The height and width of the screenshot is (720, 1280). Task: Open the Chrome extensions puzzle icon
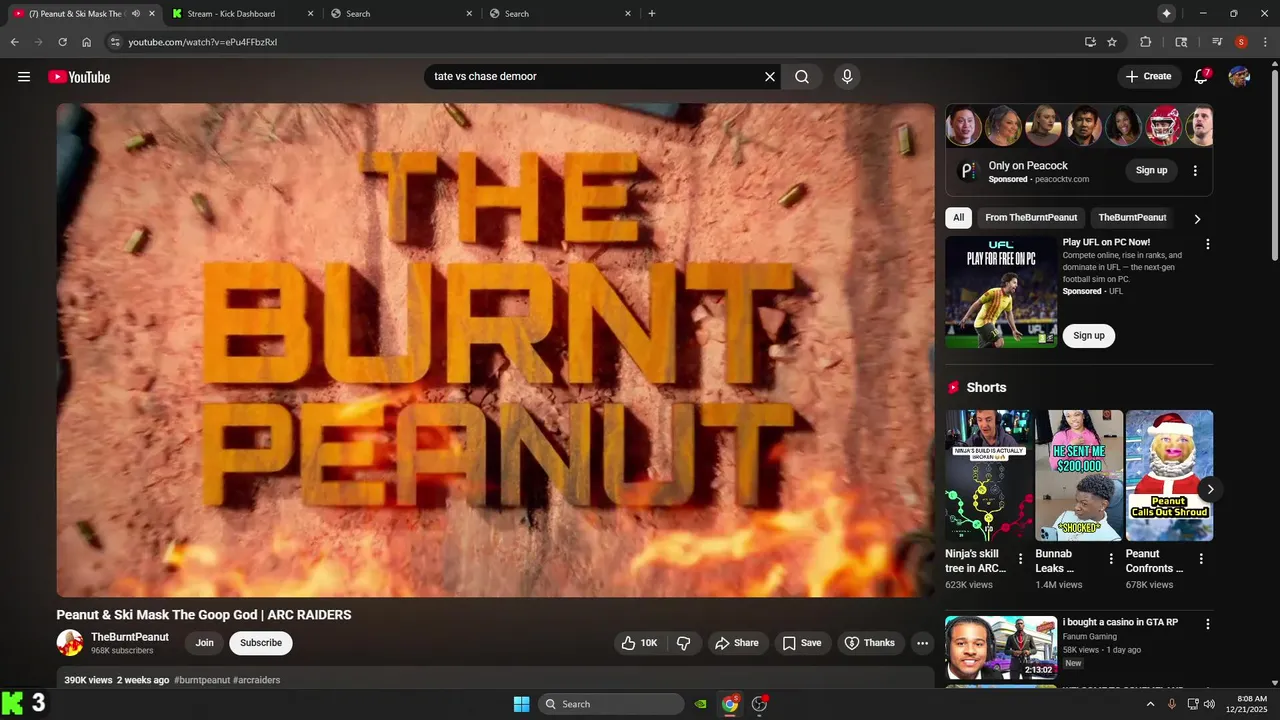click(1146, 42)
